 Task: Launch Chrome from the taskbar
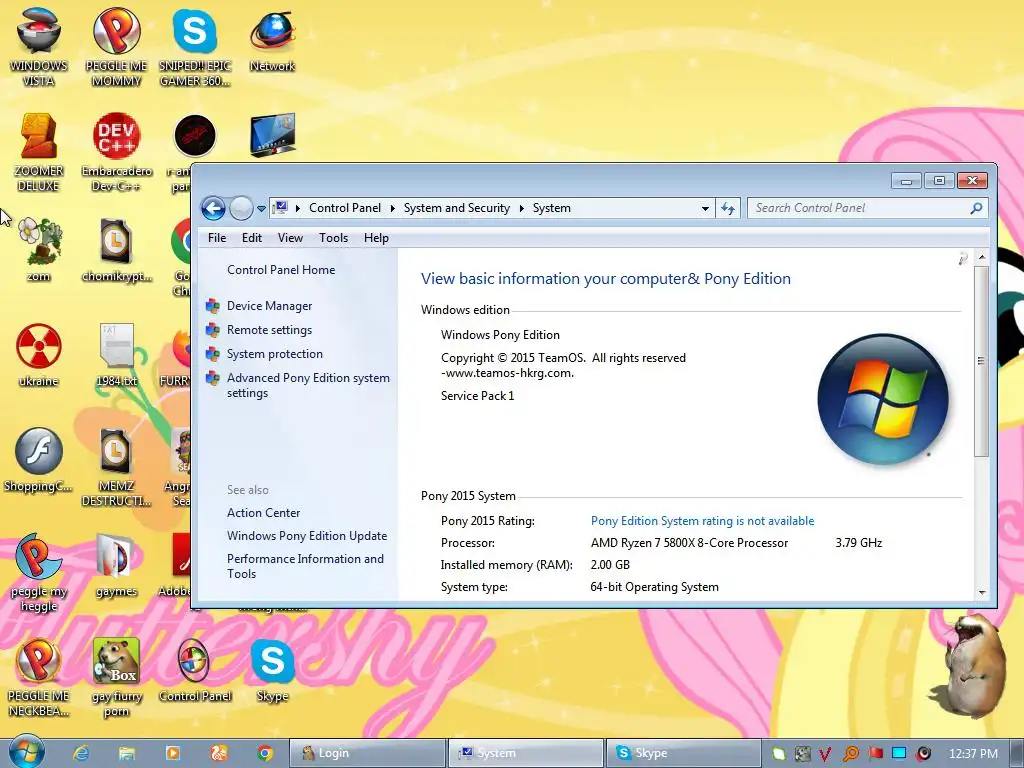[x=264, y=753]
